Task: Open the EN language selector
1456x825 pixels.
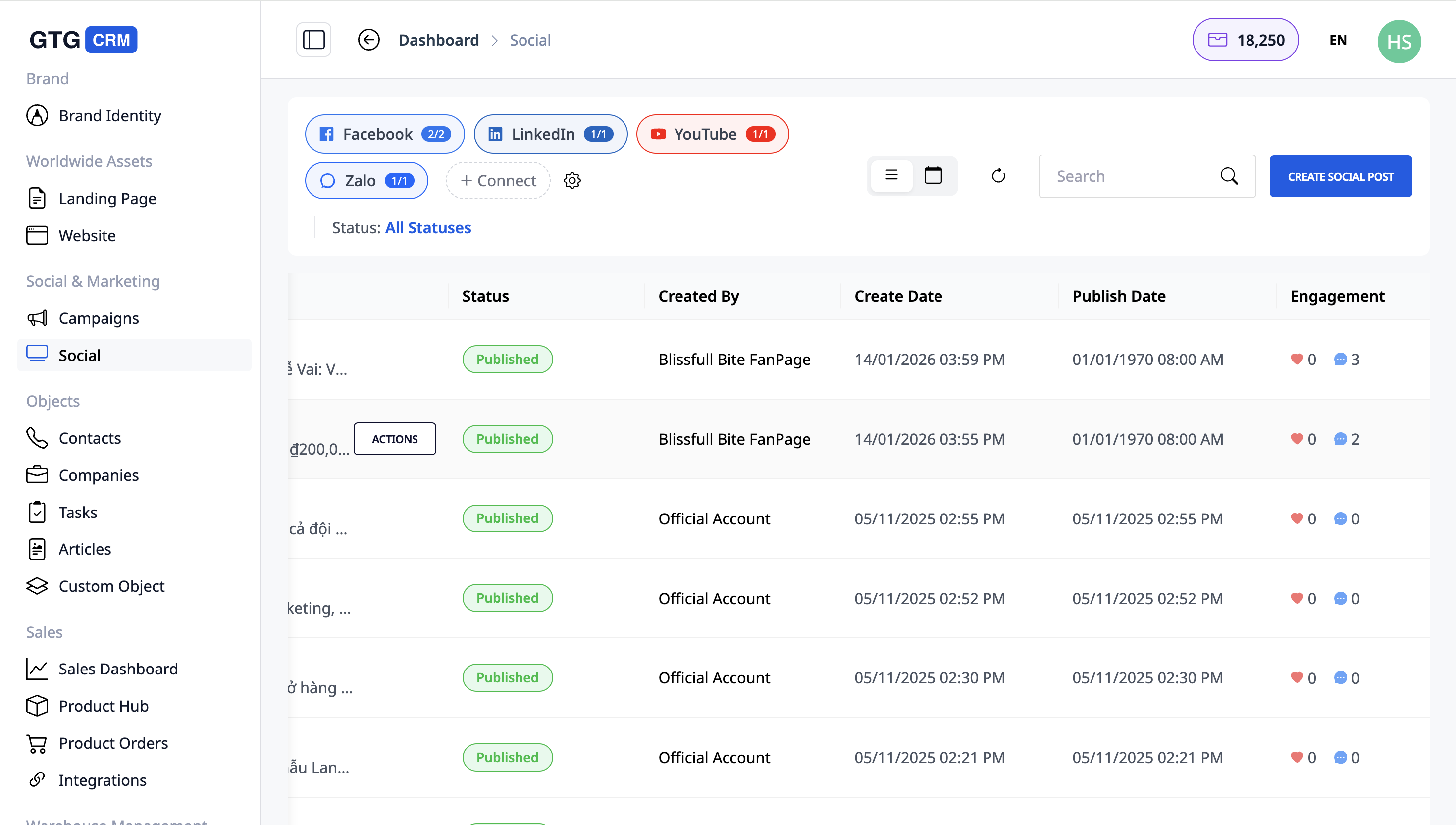Action: 1338,40
